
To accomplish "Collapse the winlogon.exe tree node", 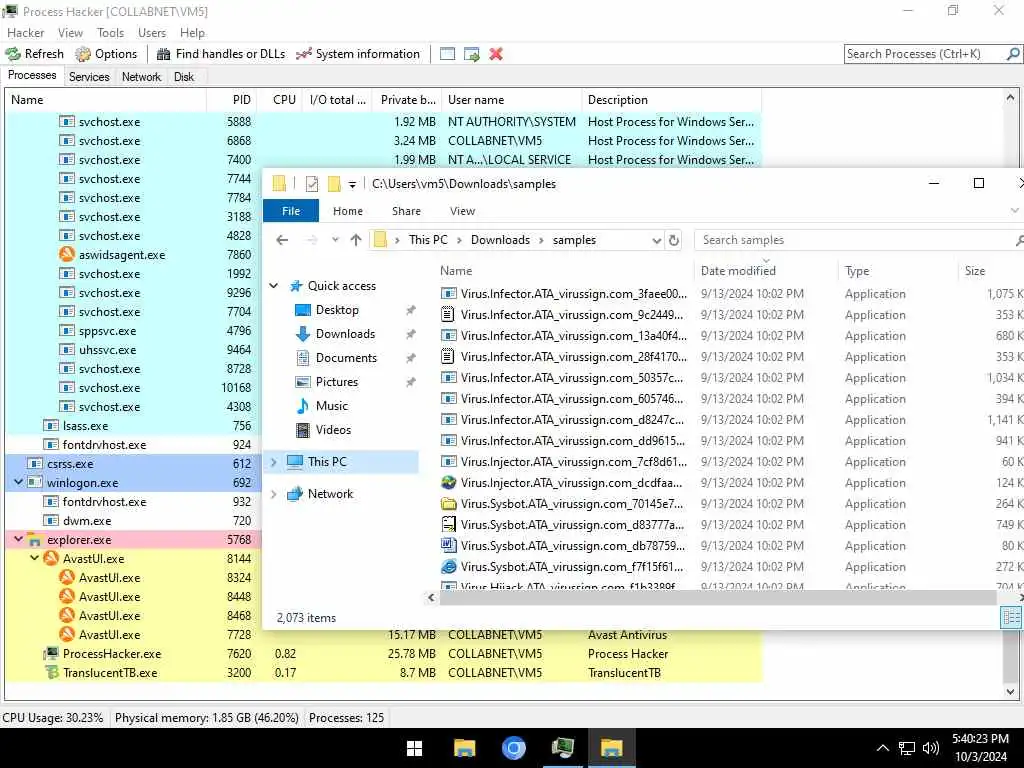I will [18, 483].
